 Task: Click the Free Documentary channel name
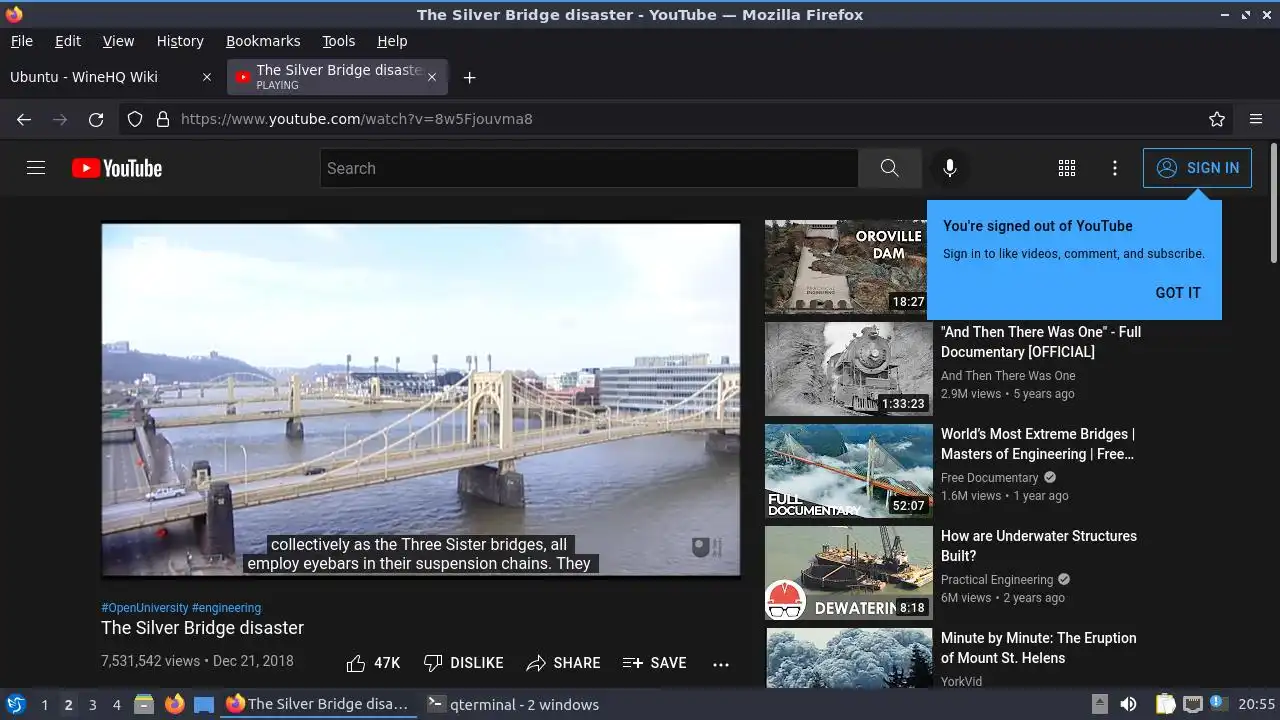click(990, 478)
